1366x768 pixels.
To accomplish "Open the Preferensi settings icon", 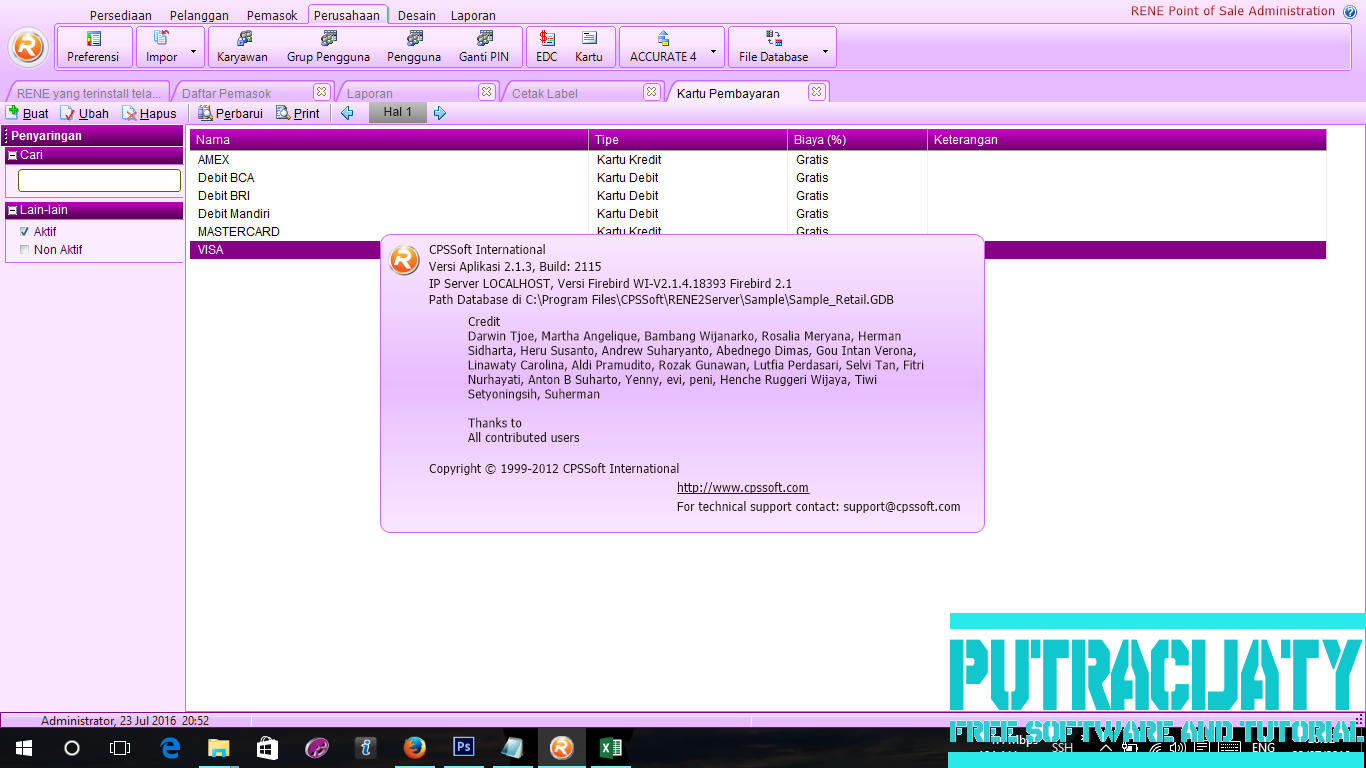I will tap(93, 47).
